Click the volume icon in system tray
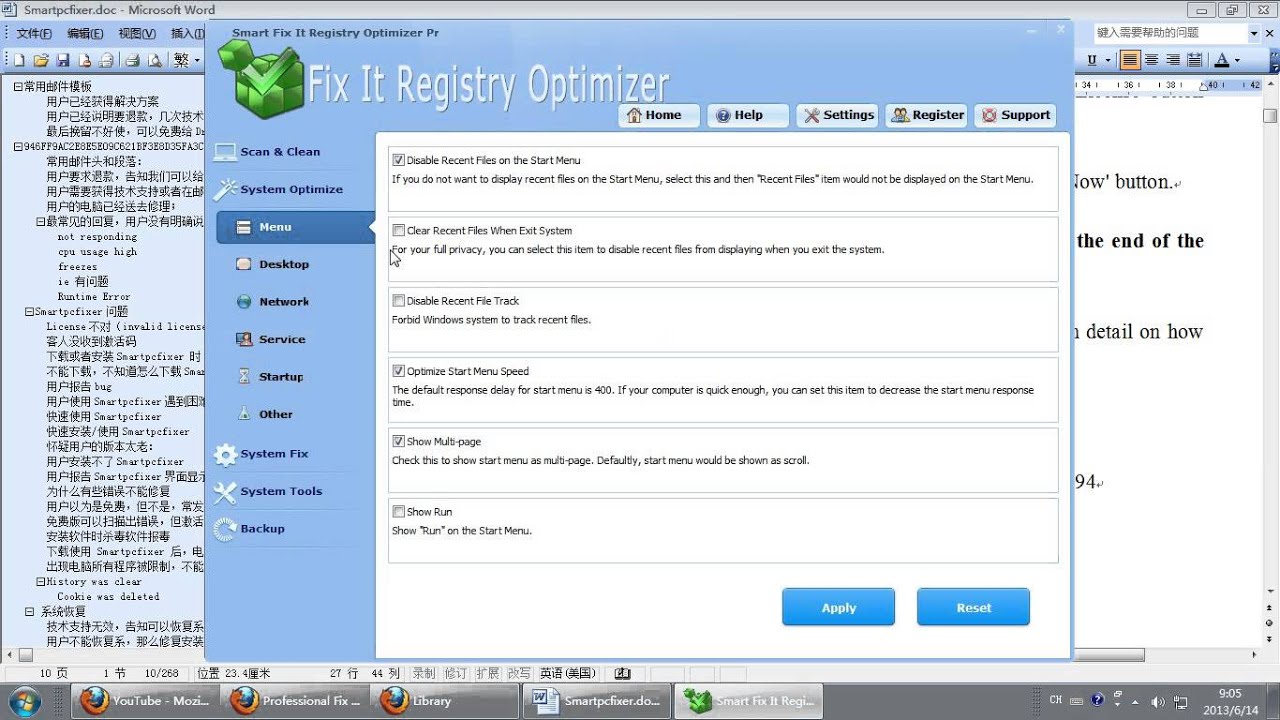Screen dimensions: 1280x720 pos(1158,701)
